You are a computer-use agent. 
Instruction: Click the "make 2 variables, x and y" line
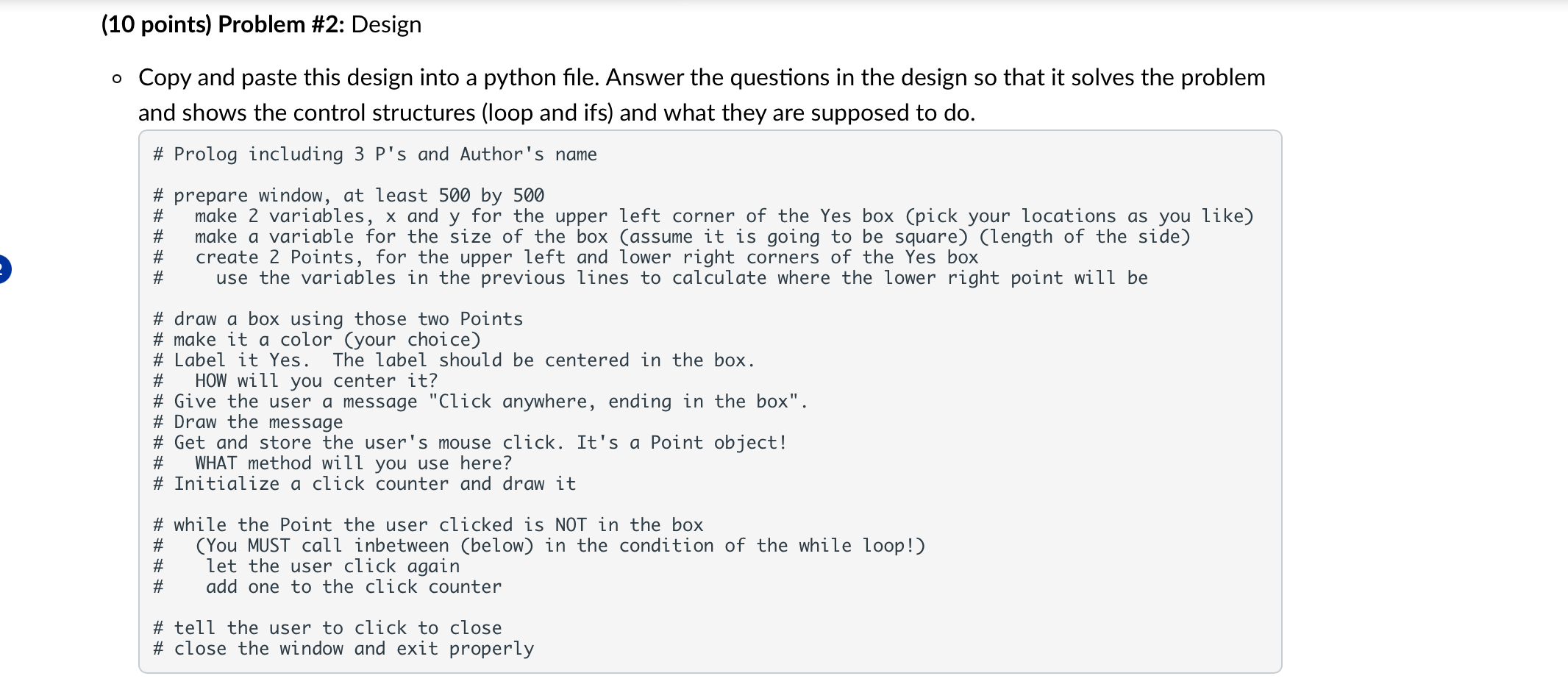click(x=724, y=216)
